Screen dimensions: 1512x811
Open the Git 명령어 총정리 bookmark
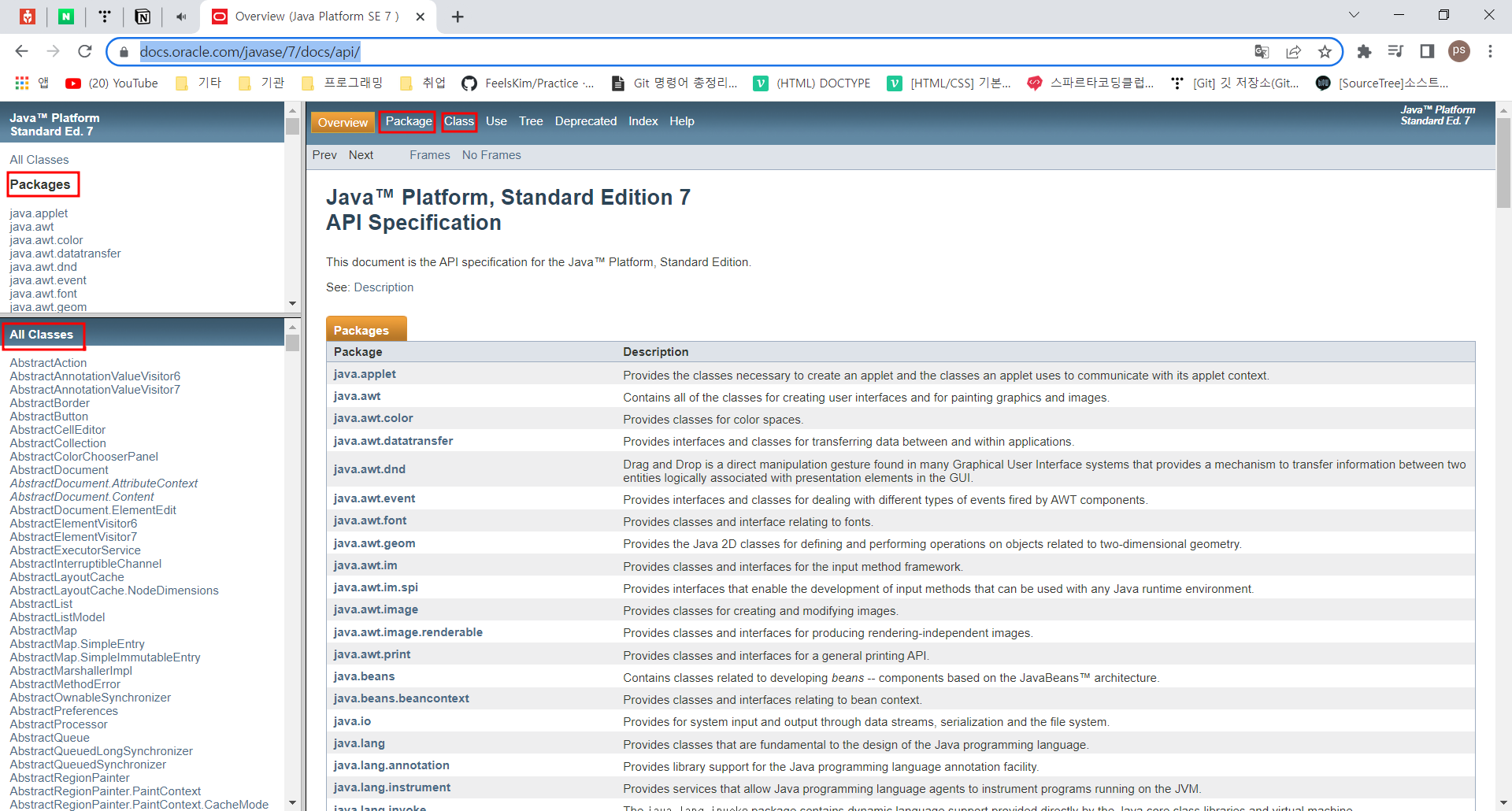pyautogui.click(x=675, y=83)
